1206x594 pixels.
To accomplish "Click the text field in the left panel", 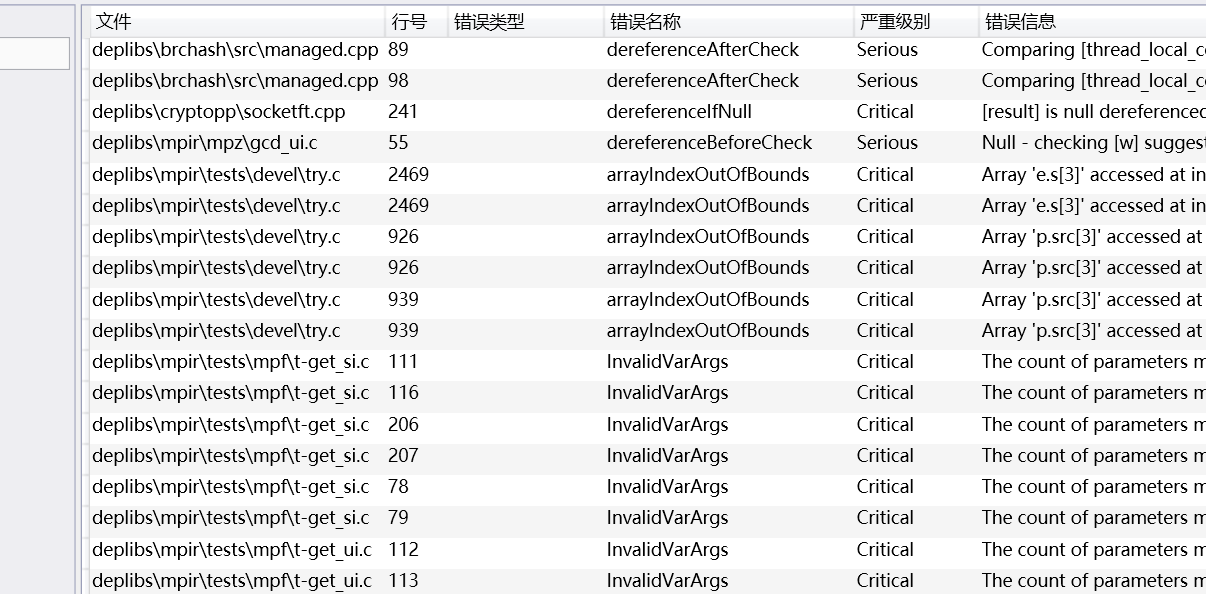I will (x=34, y=54).
